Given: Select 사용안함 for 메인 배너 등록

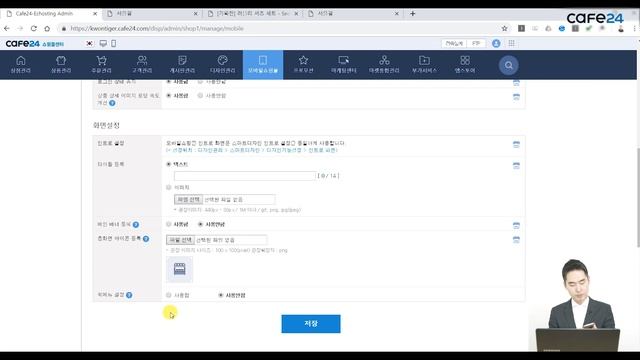Looking at the screenshot, I should 200,224.
